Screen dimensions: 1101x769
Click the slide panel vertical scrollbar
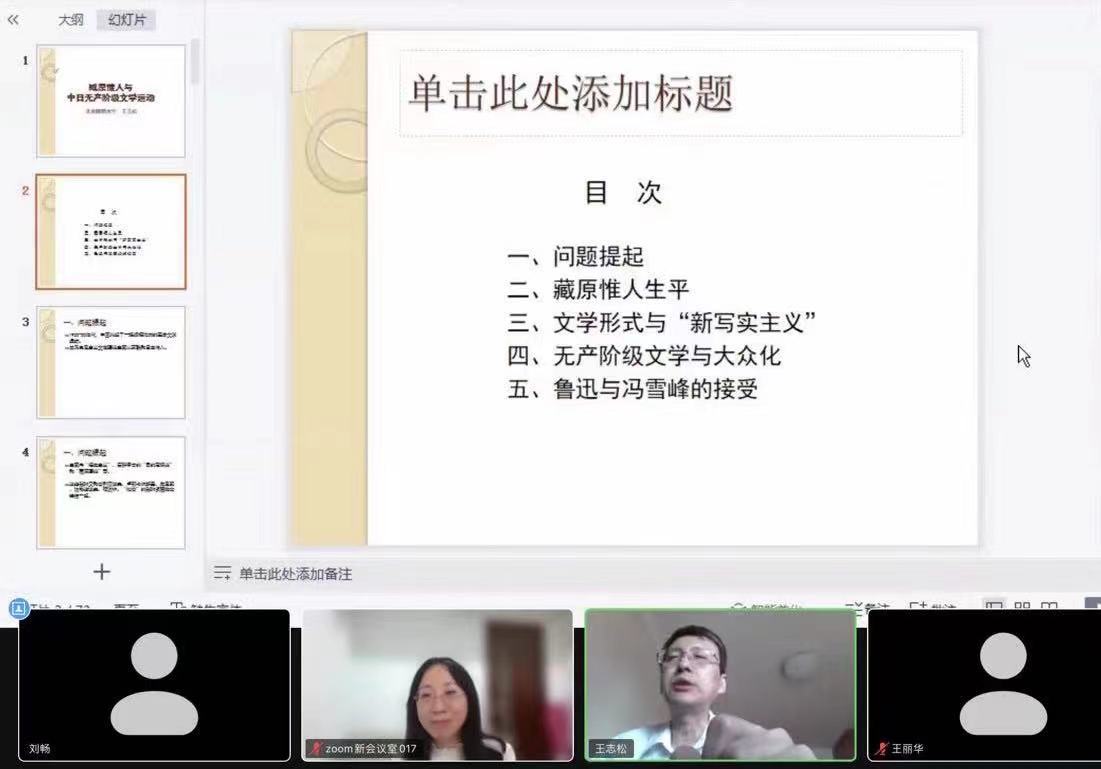195,62
